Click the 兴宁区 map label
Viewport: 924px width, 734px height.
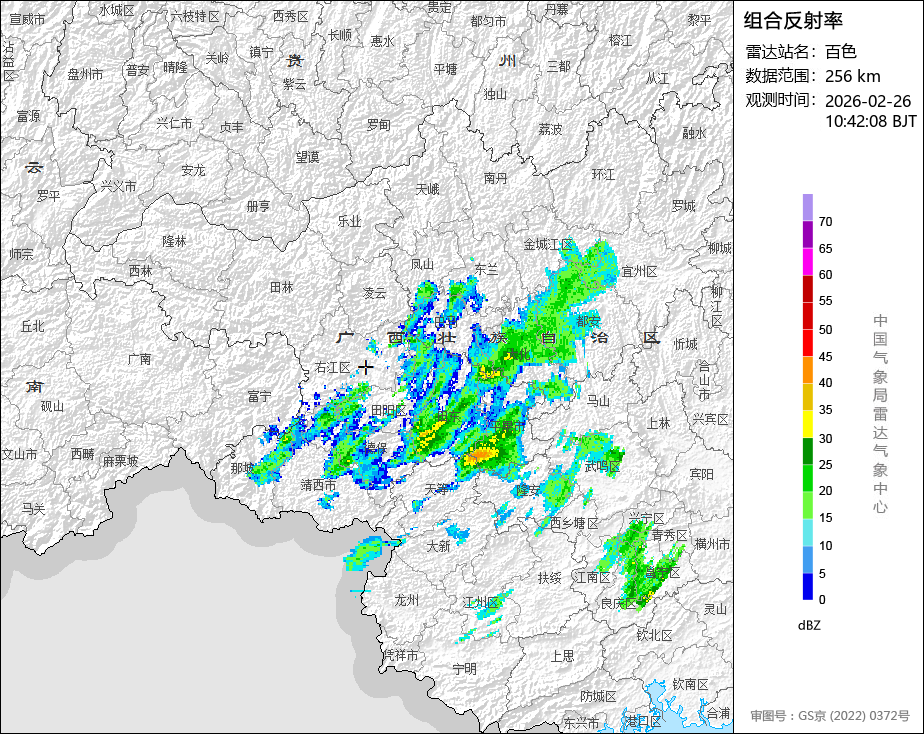pos(646,518)
